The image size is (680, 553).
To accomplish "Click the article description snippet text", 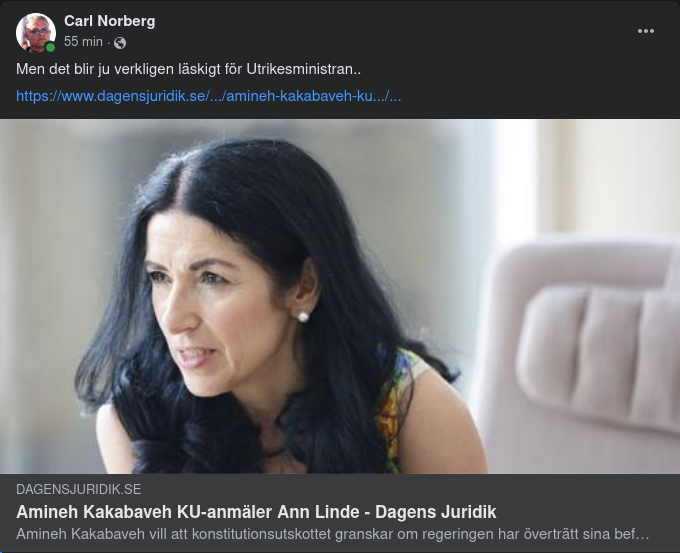I will (332, 534).
